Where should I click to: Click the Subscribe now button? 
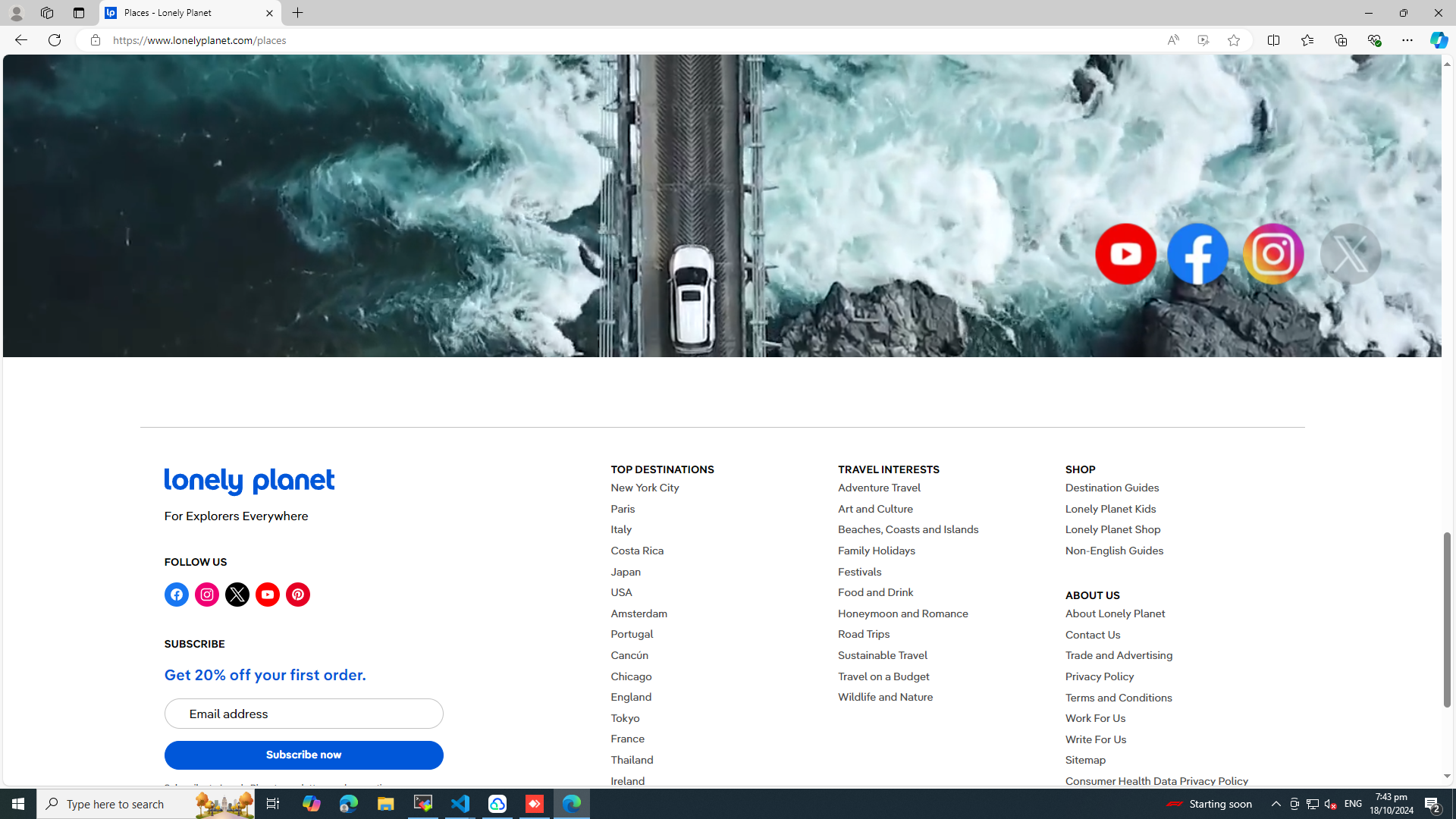click(304, 755)
